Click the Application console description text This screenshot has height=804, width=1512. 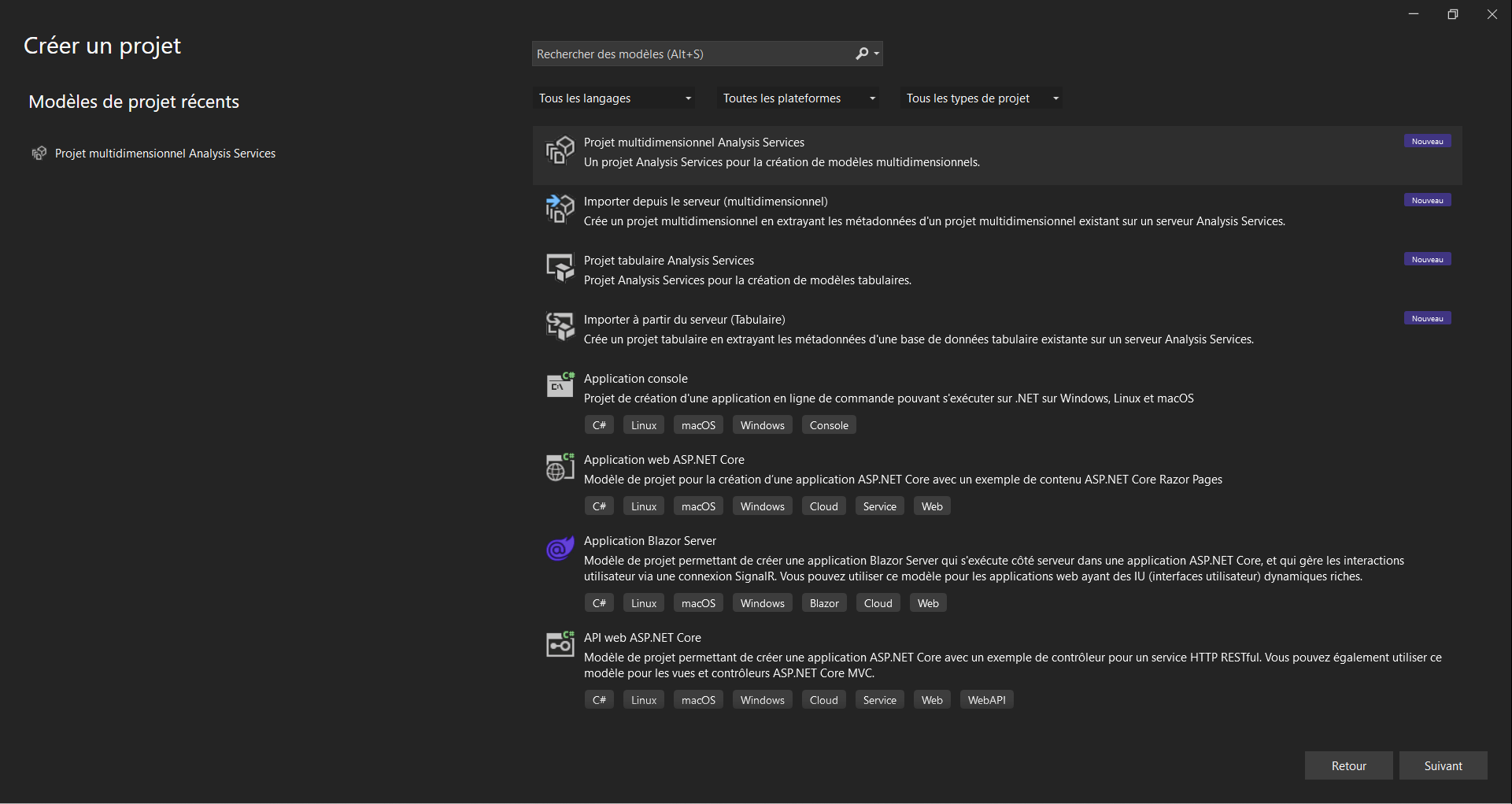pos(889,398)
